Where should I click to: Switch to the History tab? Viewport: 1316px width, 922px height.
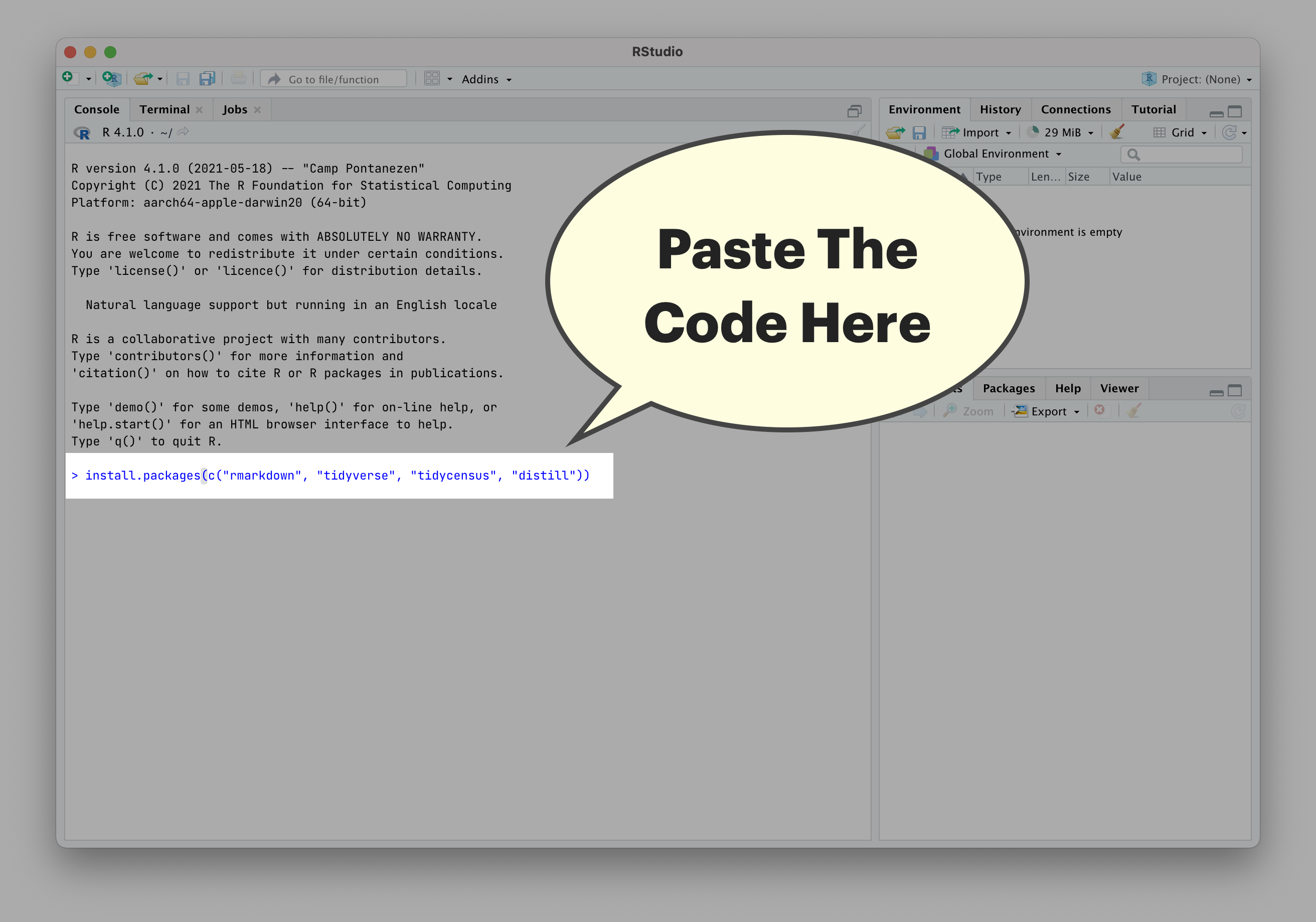coord(1000,109)
